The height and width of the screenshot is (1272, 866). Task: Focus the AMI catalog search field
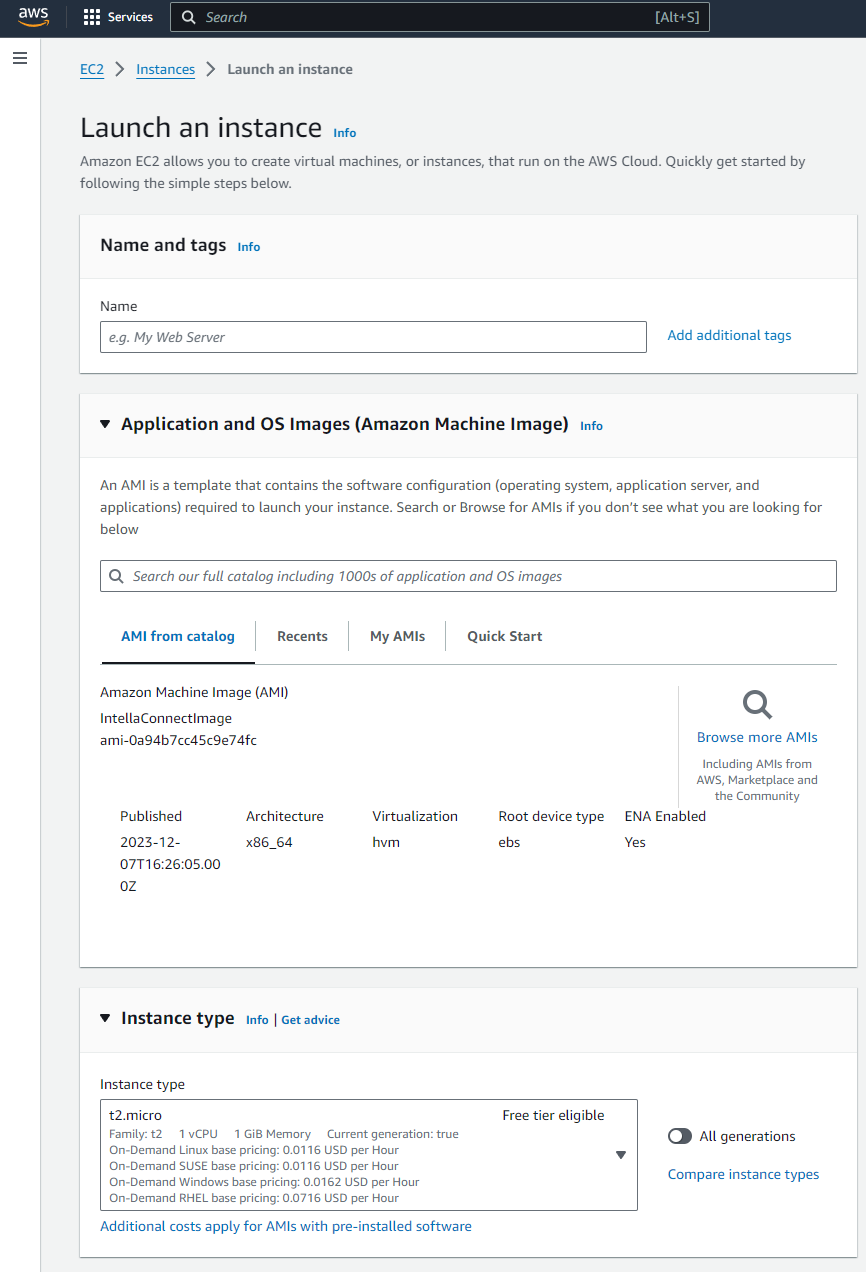coord(468,576)
